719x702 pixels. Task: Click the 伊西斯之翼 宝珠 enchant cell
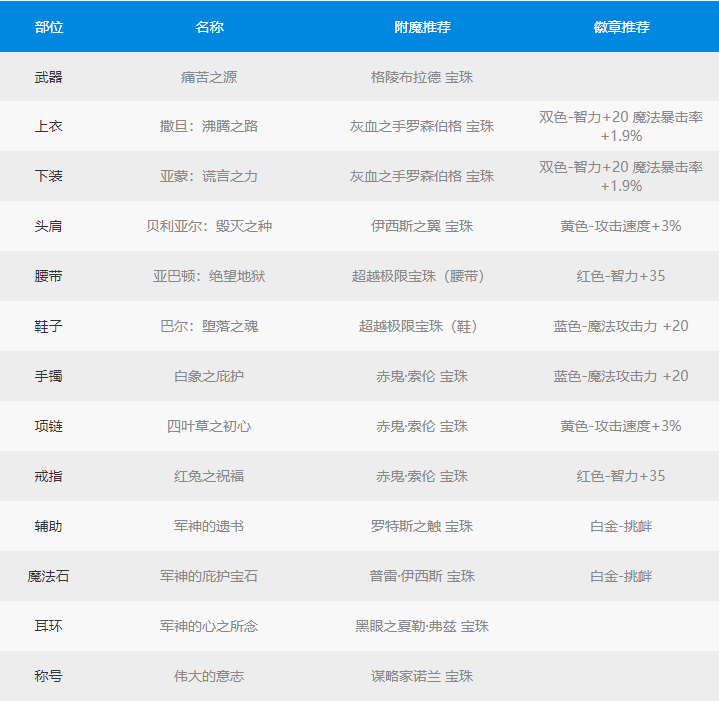pyautogui.click(x=422, y=226)
